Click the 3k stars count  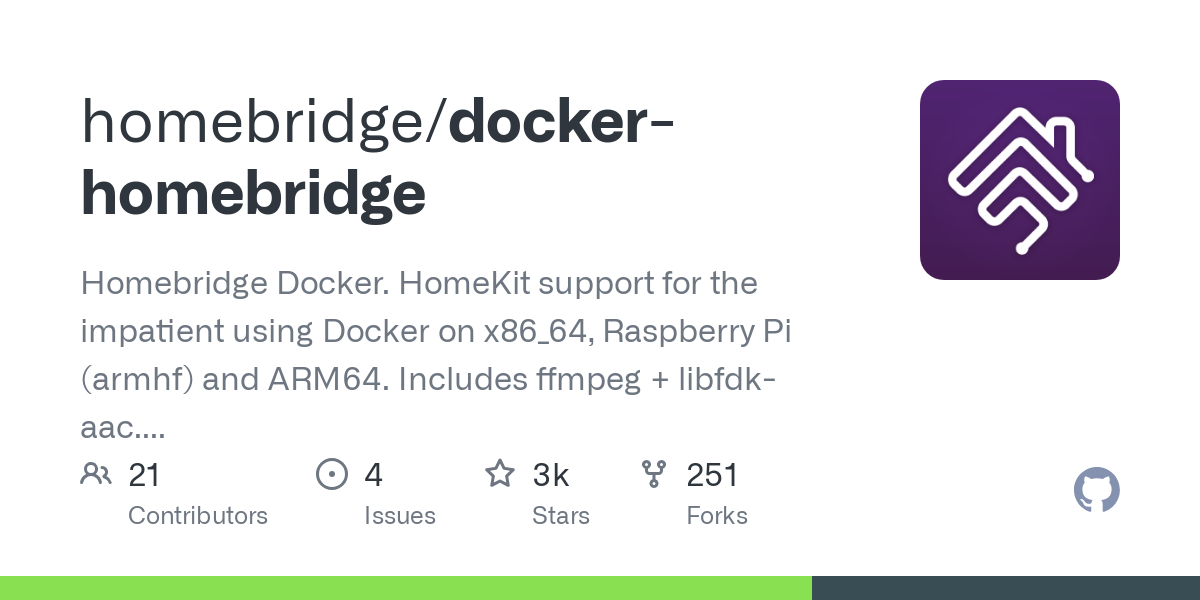pos(551,475)
